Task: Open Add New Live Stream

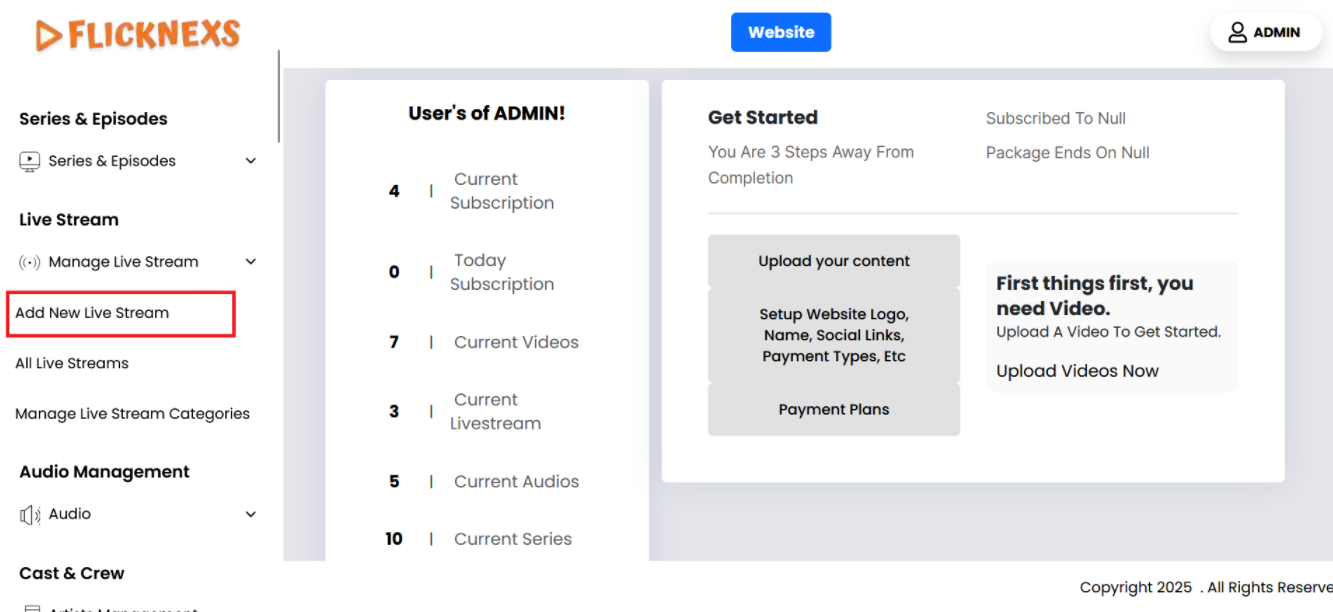Action: click(x=92, y=313)
